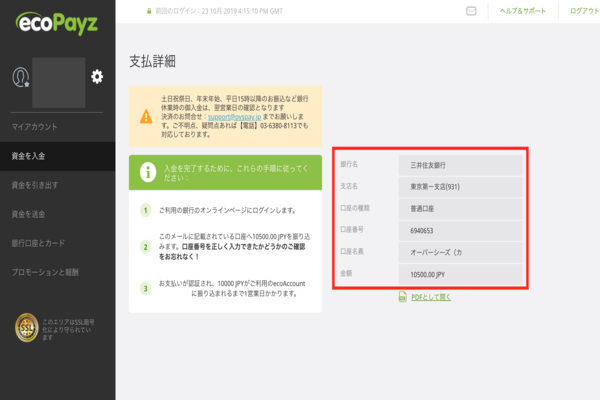Click step 3 10000 JPY confirmation text
600x400 pixels.
pyautogui.click(x=234, y=289)
